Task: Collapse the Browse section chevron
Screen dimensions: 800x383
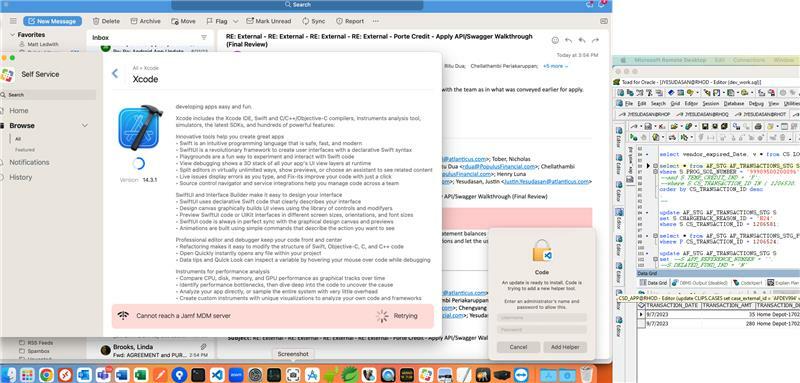Action: point(85,125)
